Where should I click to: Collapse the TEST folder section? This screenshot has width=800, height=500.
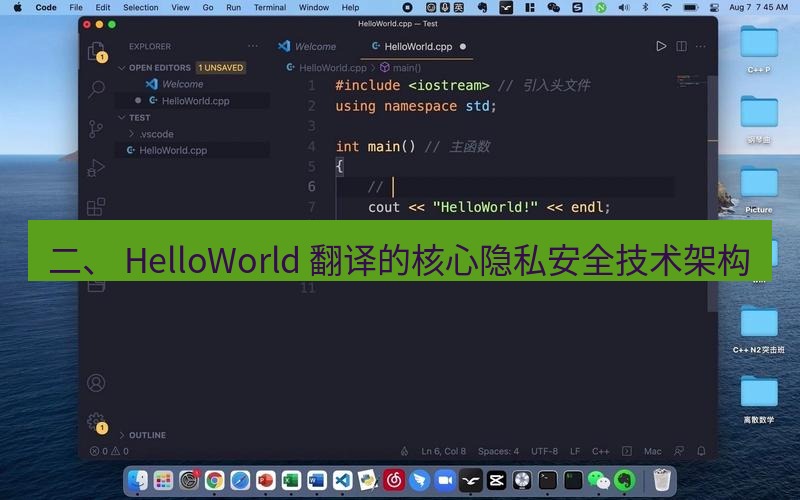[x=121, y=117]
